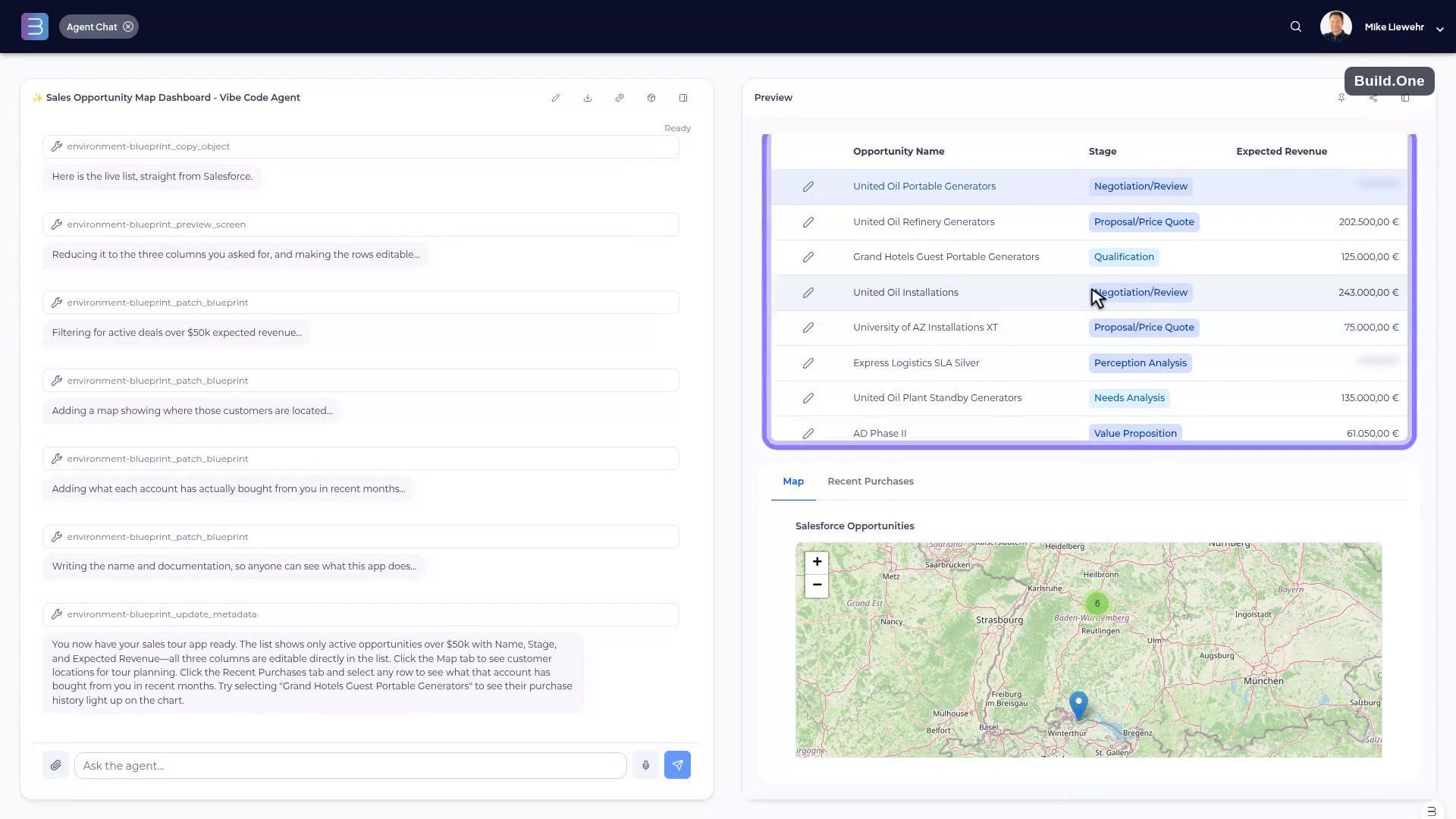Click the 135.000,00 € revenue cell

pyautogui.click(x=1370, y=398)
